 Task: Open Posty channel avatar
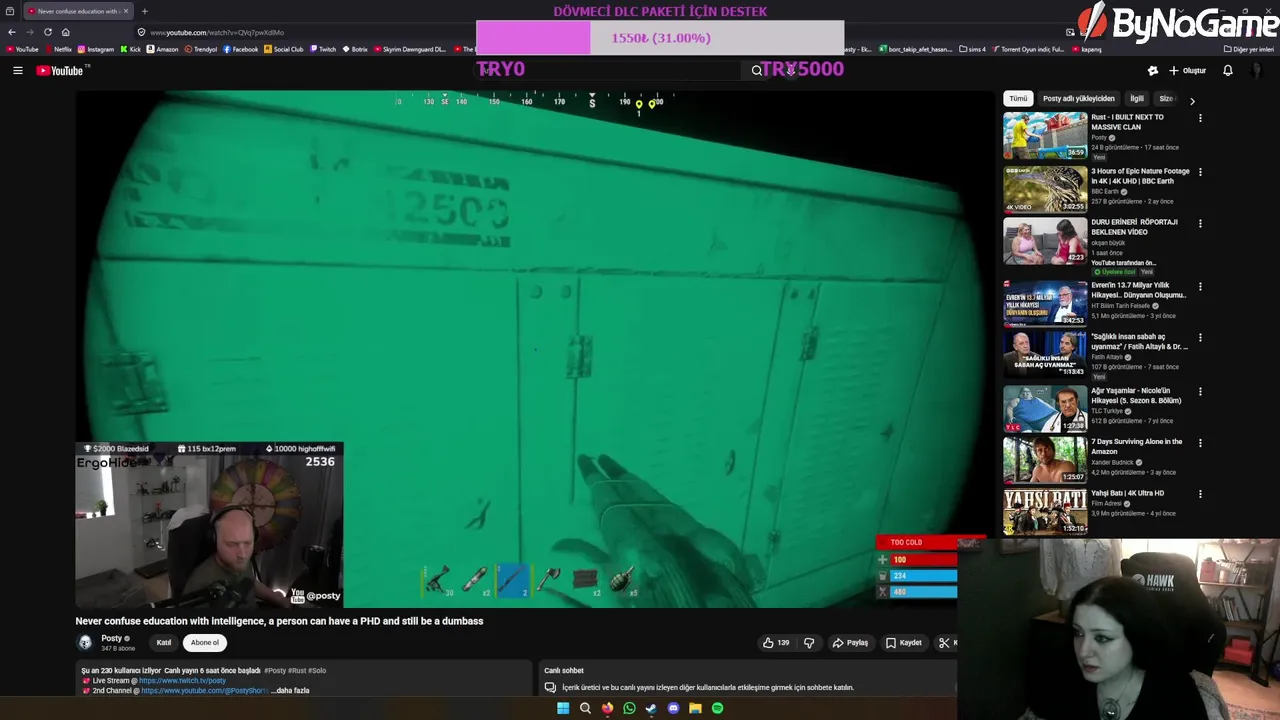[85, 642]
